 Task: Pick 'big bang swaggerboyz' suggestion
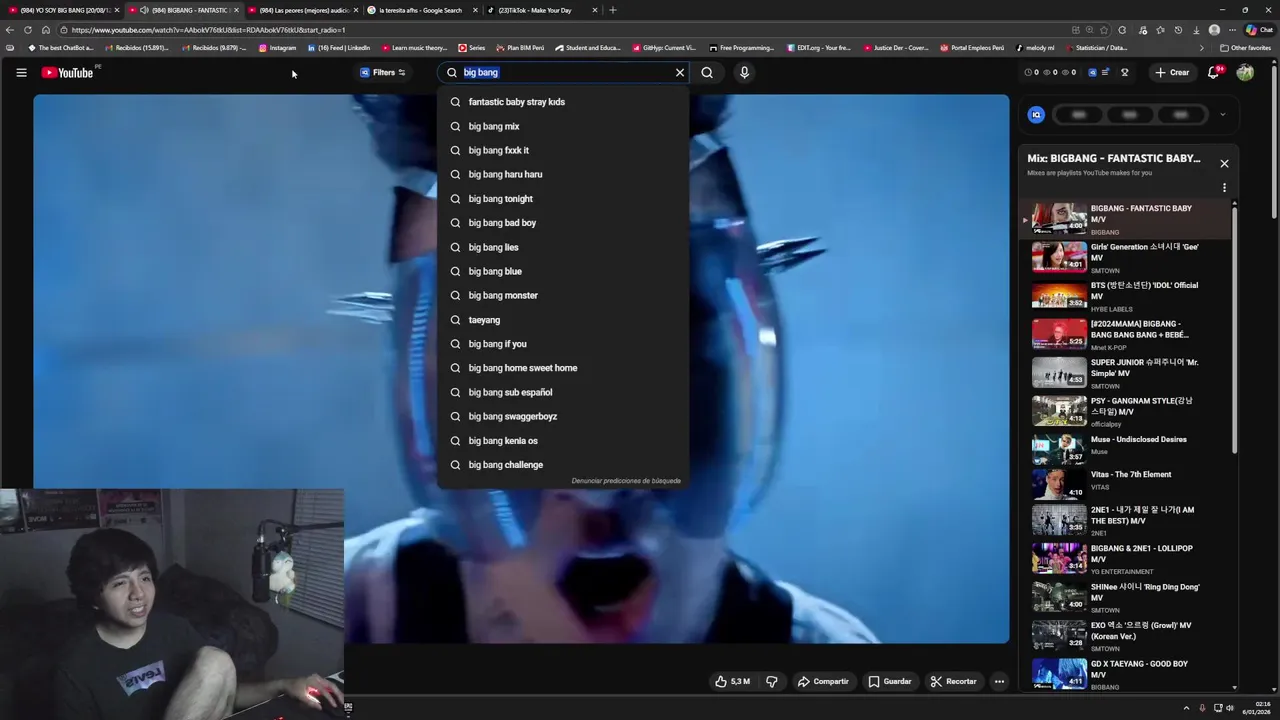point(563,416)
